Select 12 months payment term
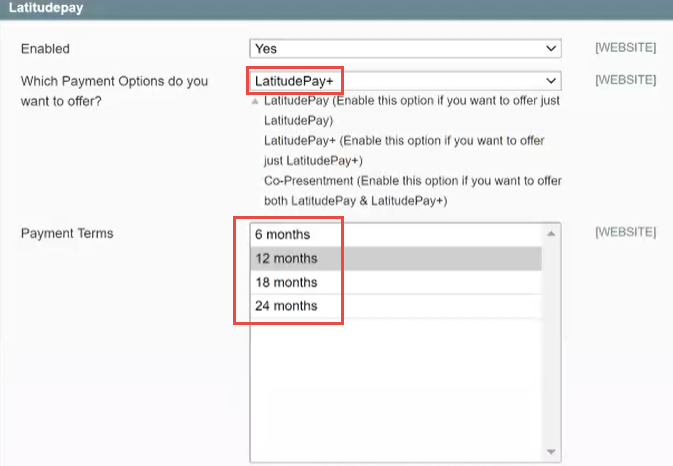 (396, 258)
